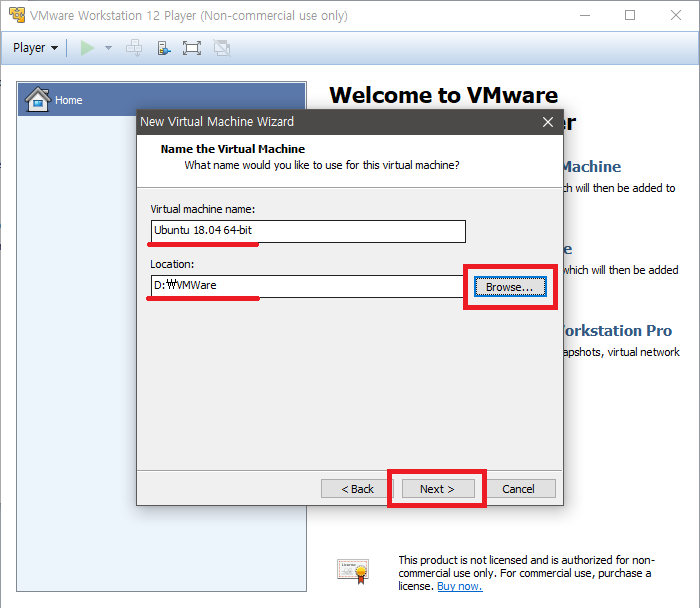Close the VMware Player main window
This screenshot has height=608, width=700.
tap(676, 15)
